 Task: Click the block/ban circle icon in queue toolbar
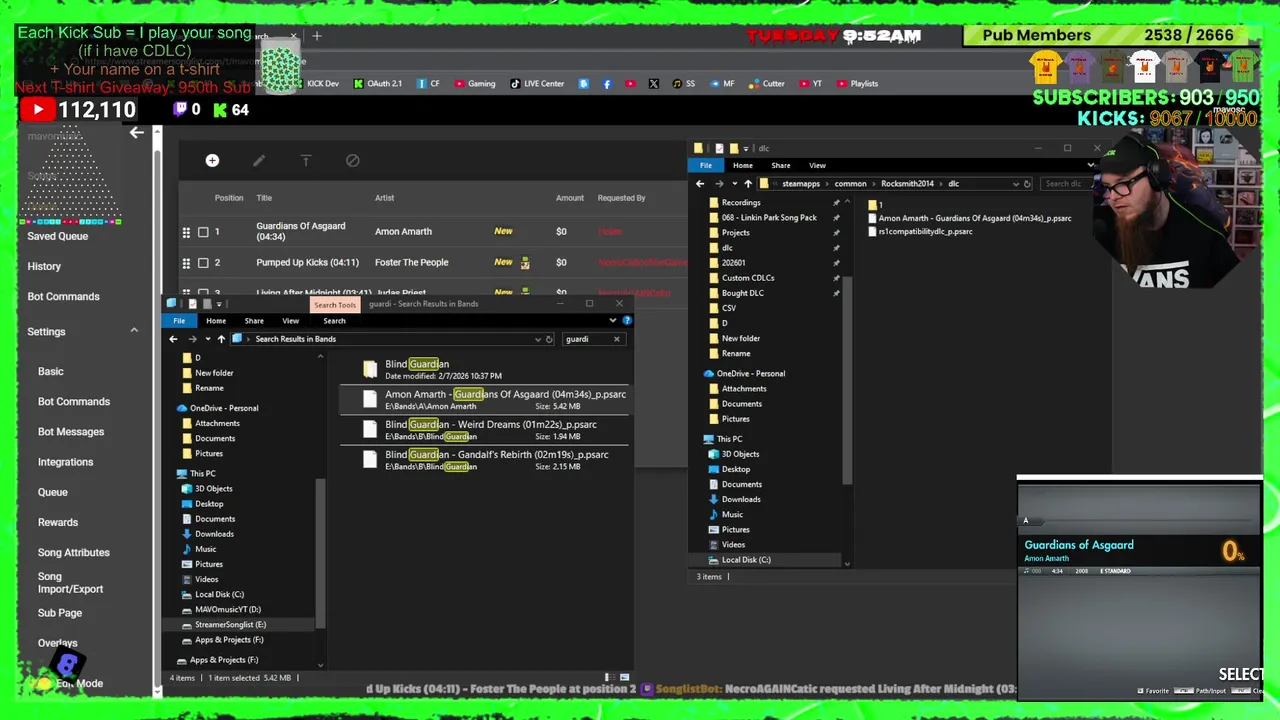click(x=352, y=160)
